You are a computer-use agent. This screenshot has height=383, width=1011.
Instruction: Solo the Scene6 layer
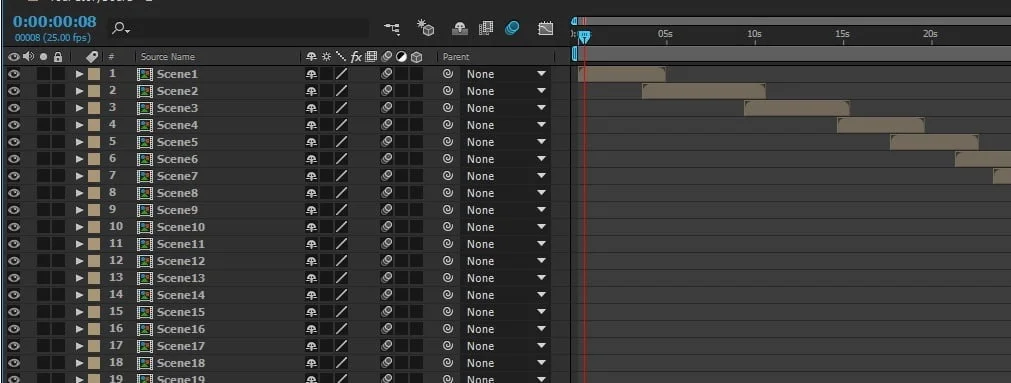coord(43,159)
